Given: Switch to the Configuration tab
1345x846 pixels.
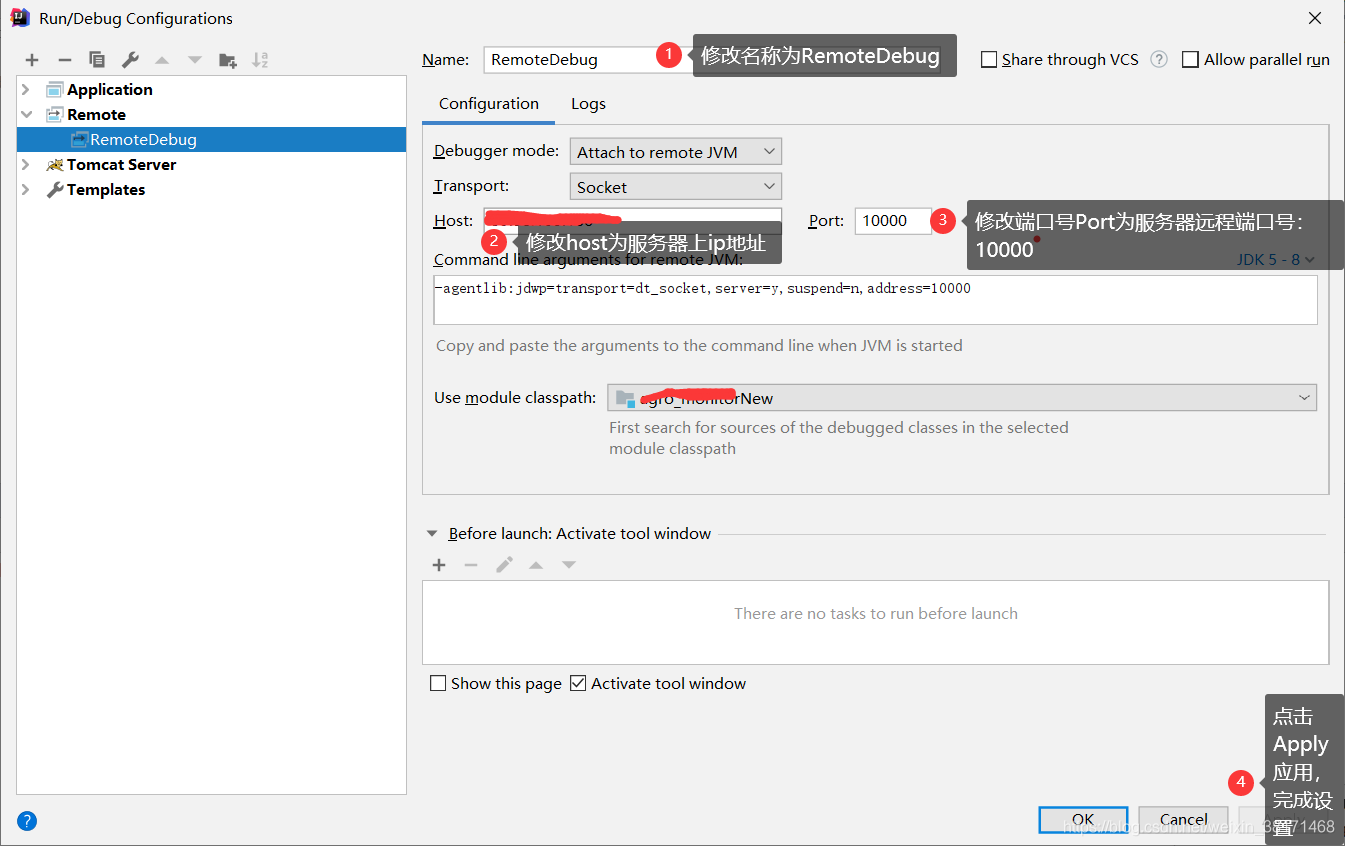Looking at the screenshot, I should coord(489,104).
